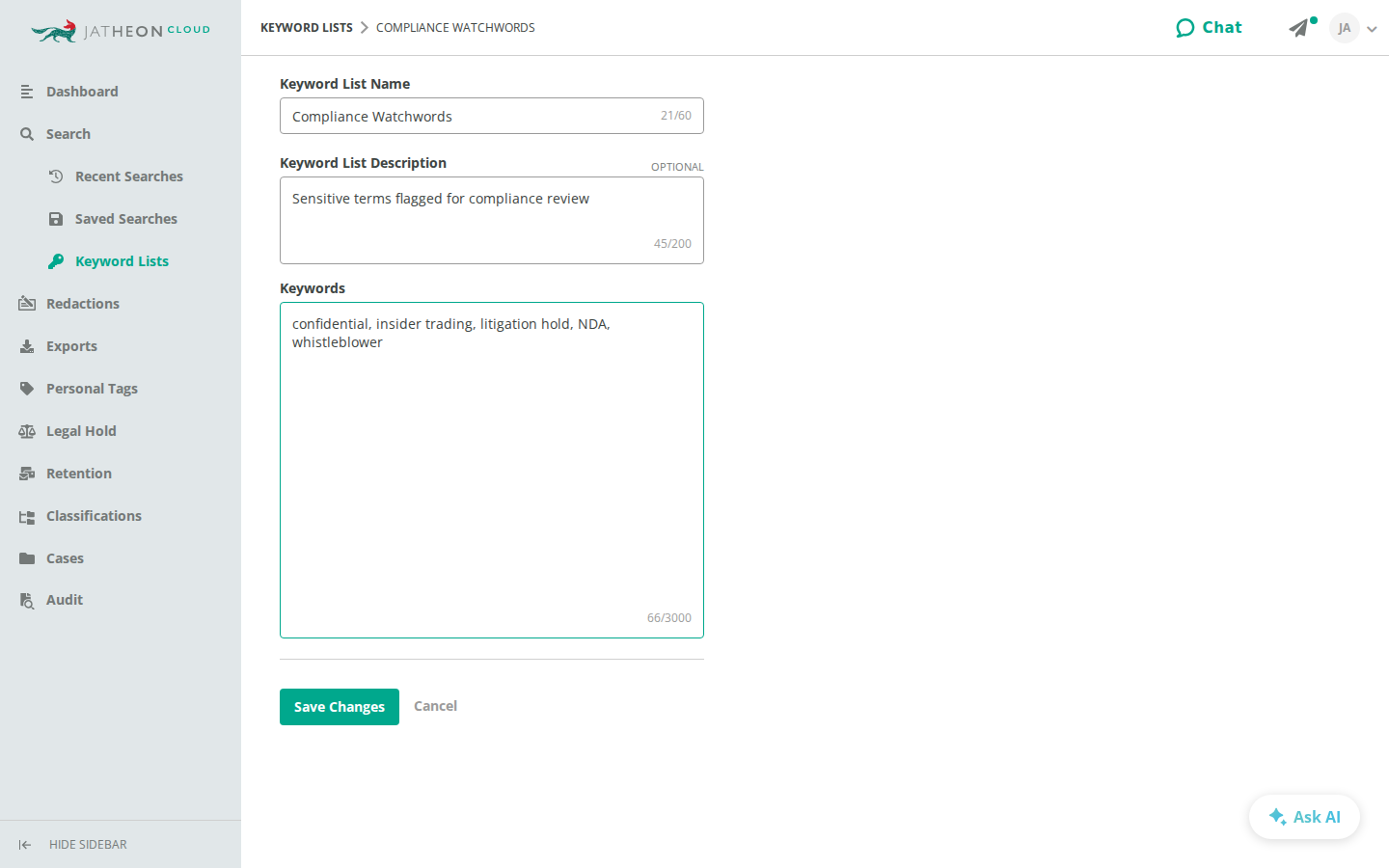Open Exports from the sidebar
1389x868 pixels.
click(71, 346)
